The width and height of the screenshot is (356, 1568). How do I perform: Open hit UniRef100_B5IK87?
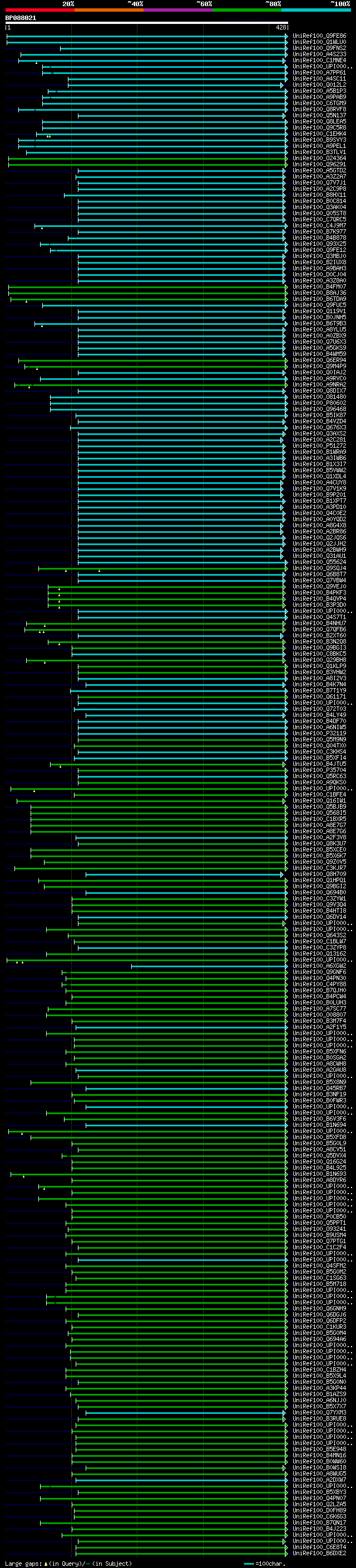[319, 415]
